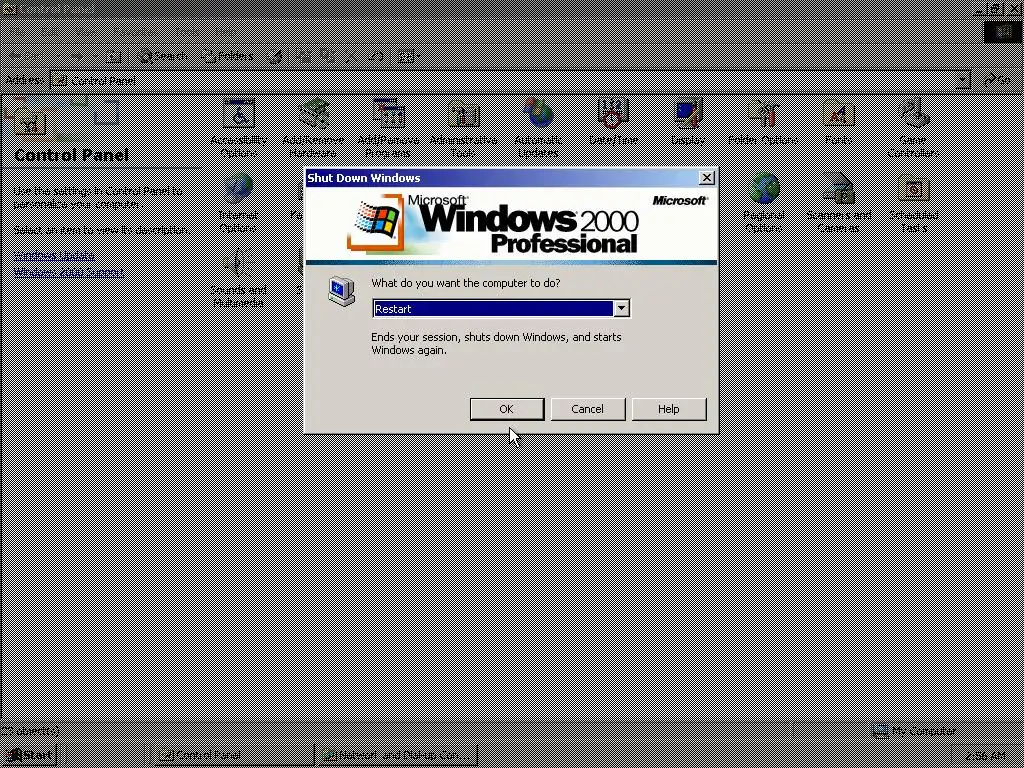Close Shut Down Windows dialog with X

707,178
